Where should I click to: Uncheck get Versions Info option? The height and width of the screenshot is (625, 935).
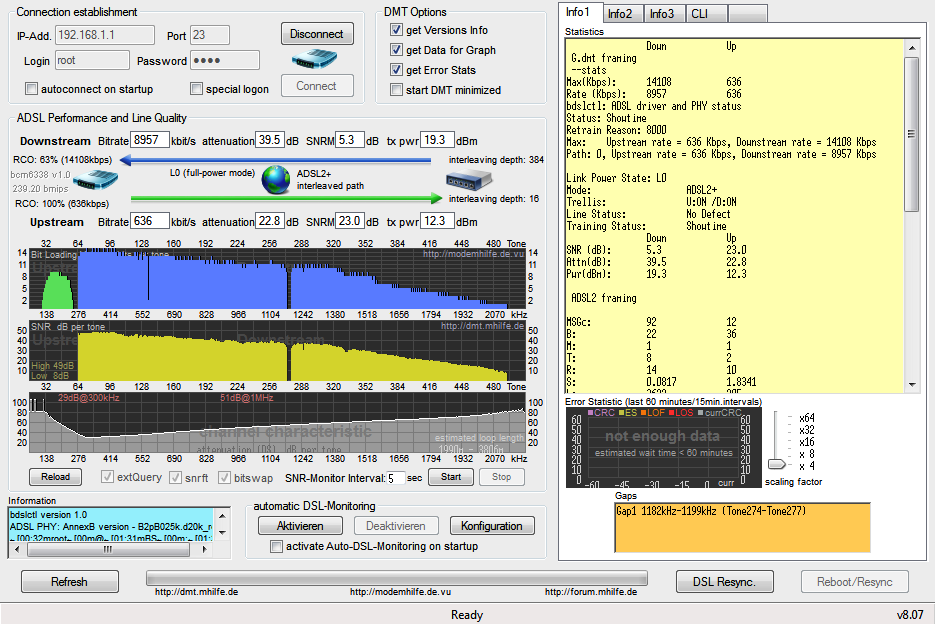tap(396, 30)
